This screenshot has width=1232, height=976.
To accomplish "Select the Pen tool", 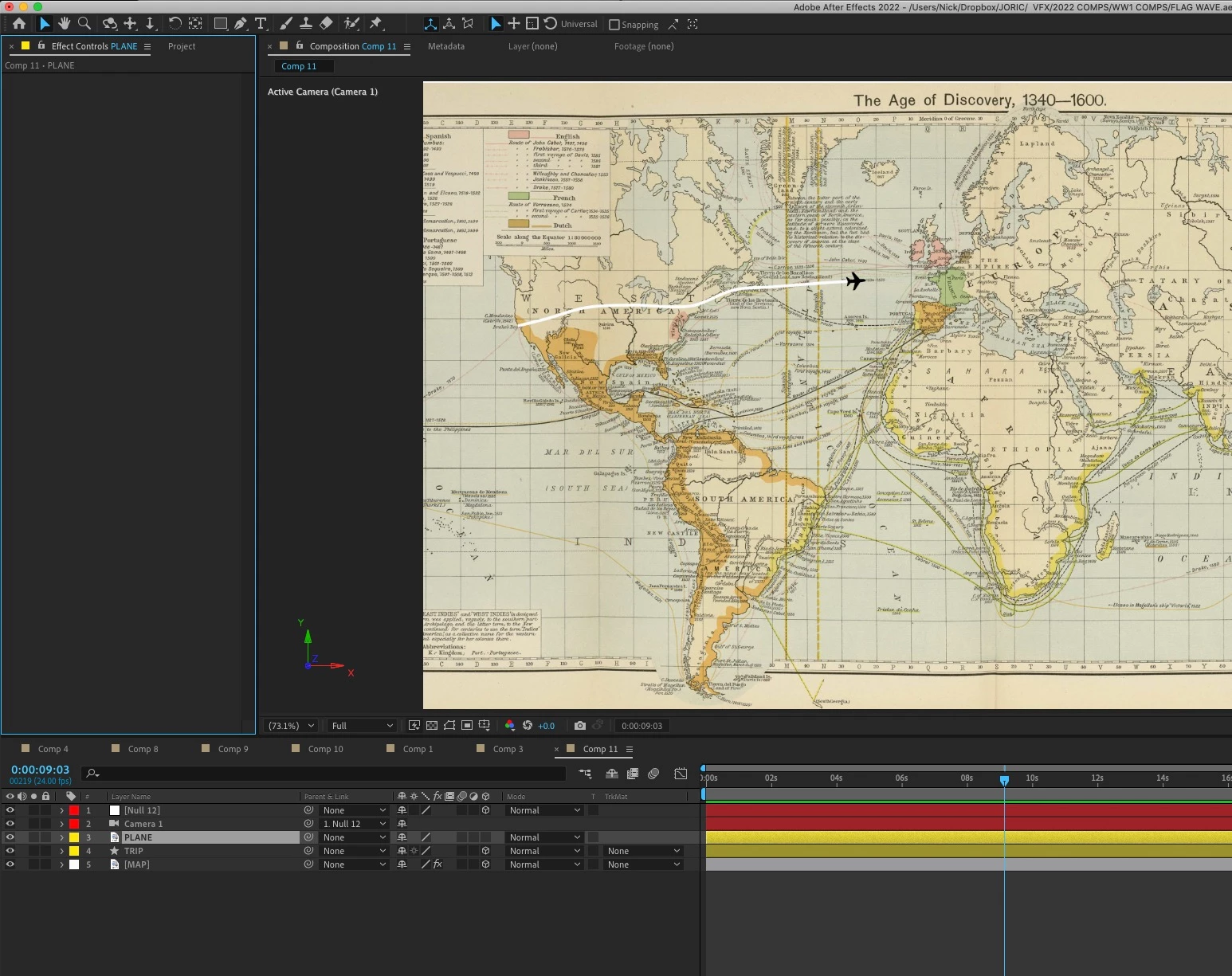I will tap(241, 24).
